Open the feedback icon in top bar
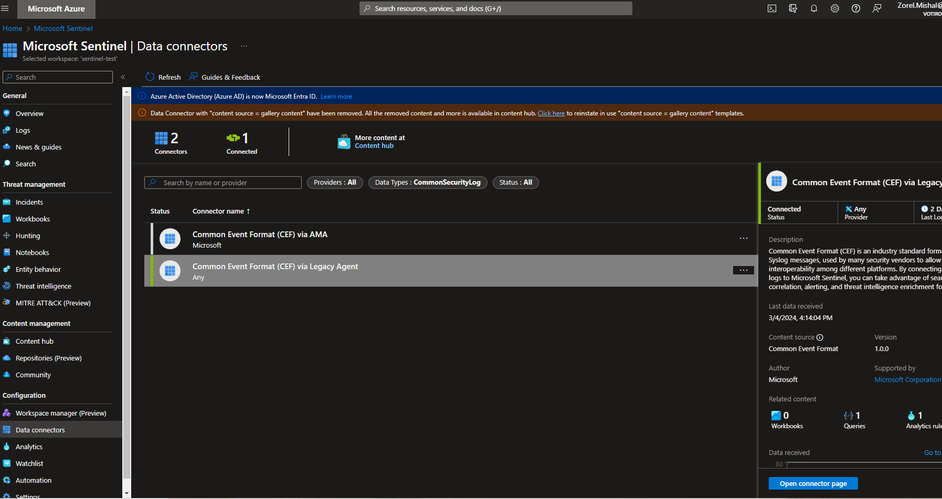The width and height of the screenshot is (942, 499). click(x=877, y=8)
